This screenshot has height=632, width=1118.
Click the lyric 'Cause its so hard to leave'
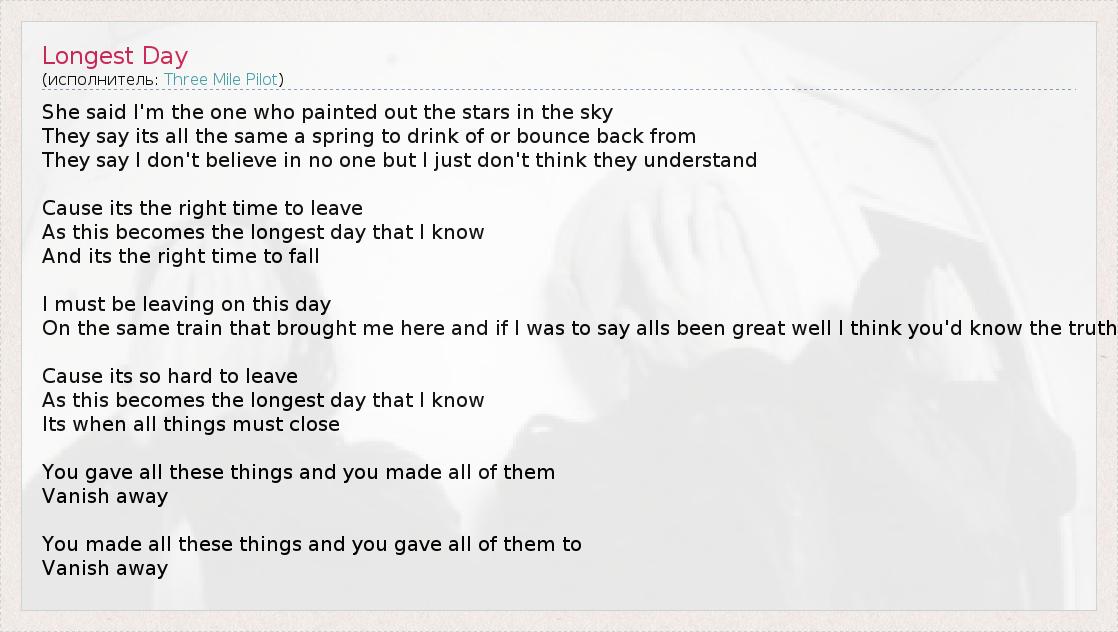pos(170,376)
